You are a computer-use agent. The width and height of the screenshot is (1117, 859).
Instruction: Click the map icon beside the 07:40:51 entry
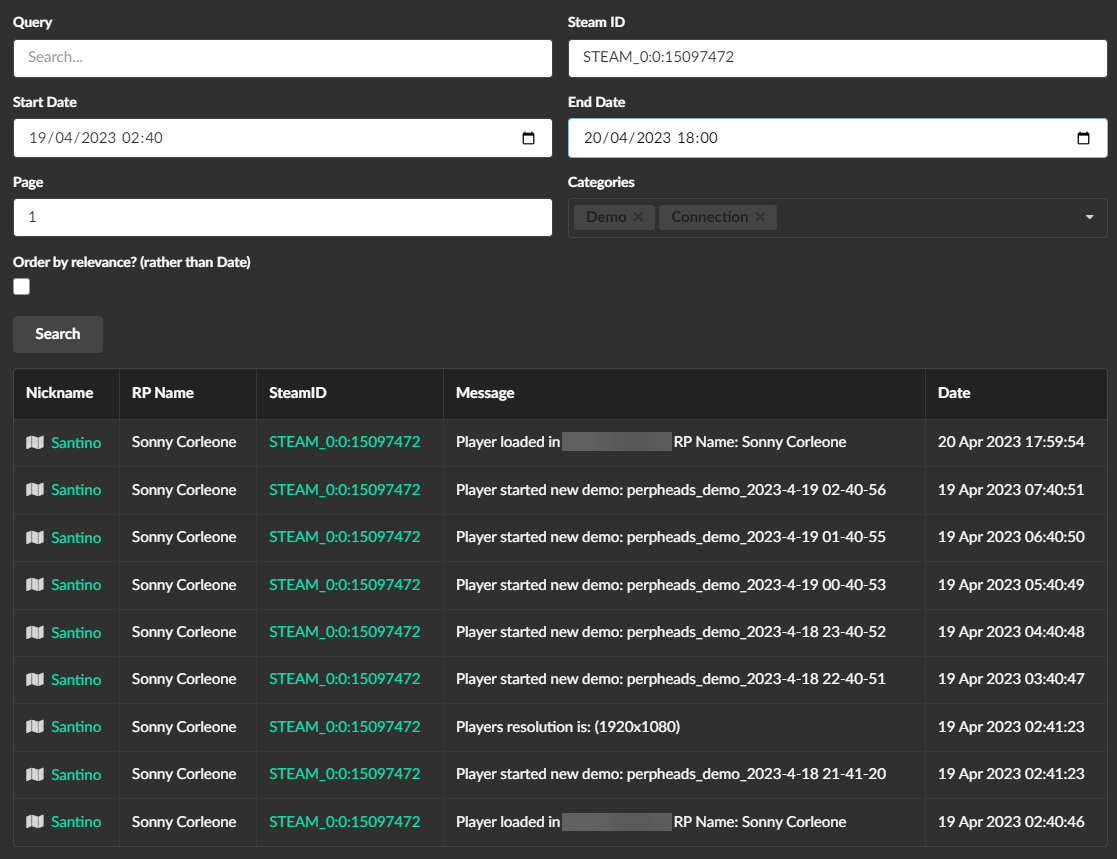click(35, 489)
